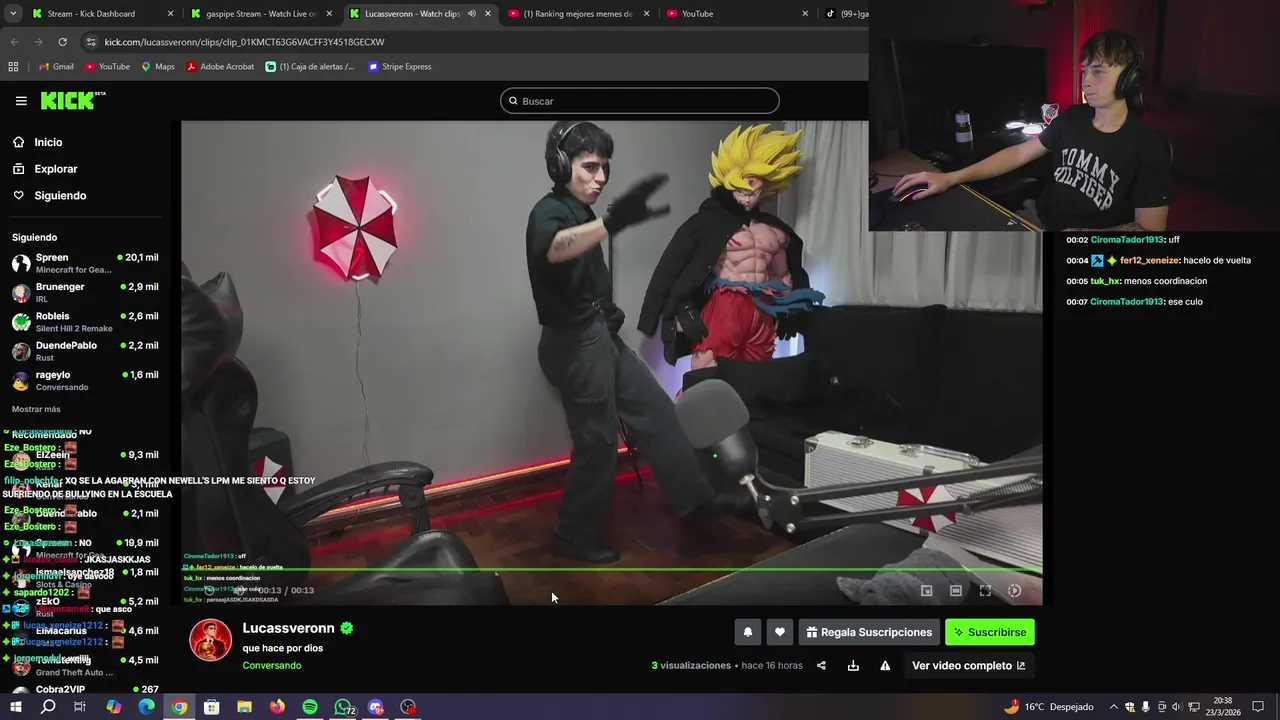Open Spreen channel in sidebar
The height and width of the screenshot is (720, 1280).
pos(85,263)
